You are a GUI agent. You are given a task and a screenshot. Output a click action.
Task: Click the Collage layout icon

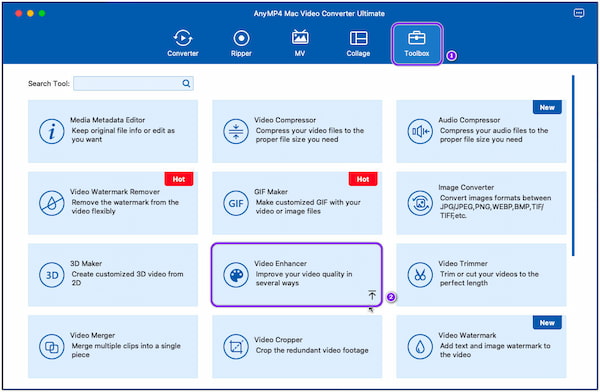tap(358, 38)
